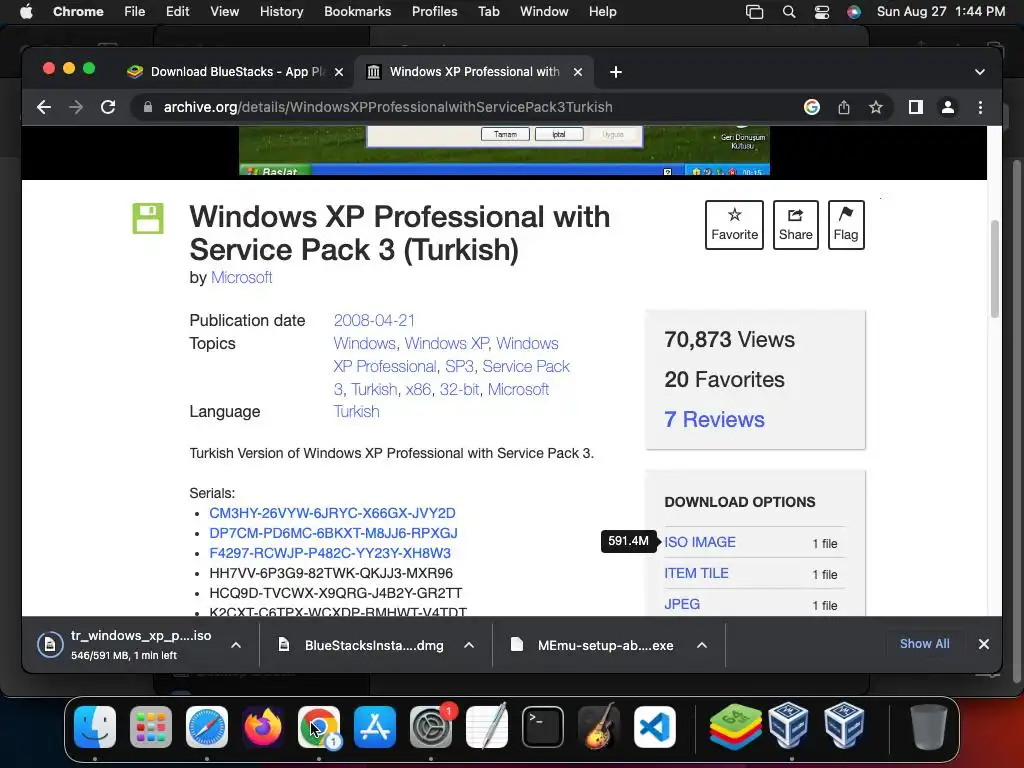Launch Safari from the Dock
This screenshot has width=1024, height=768.
click(207, 727)
